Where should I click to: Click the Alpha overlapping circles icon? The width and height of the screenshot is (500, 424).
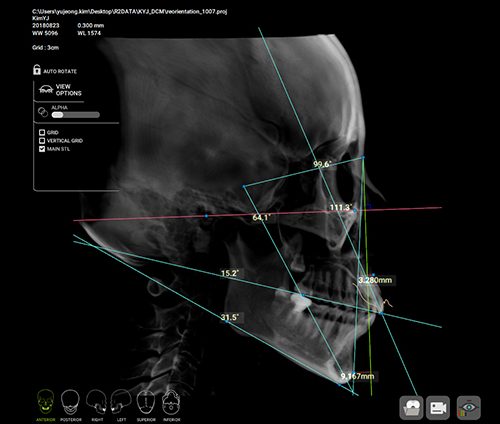(43, 112)
